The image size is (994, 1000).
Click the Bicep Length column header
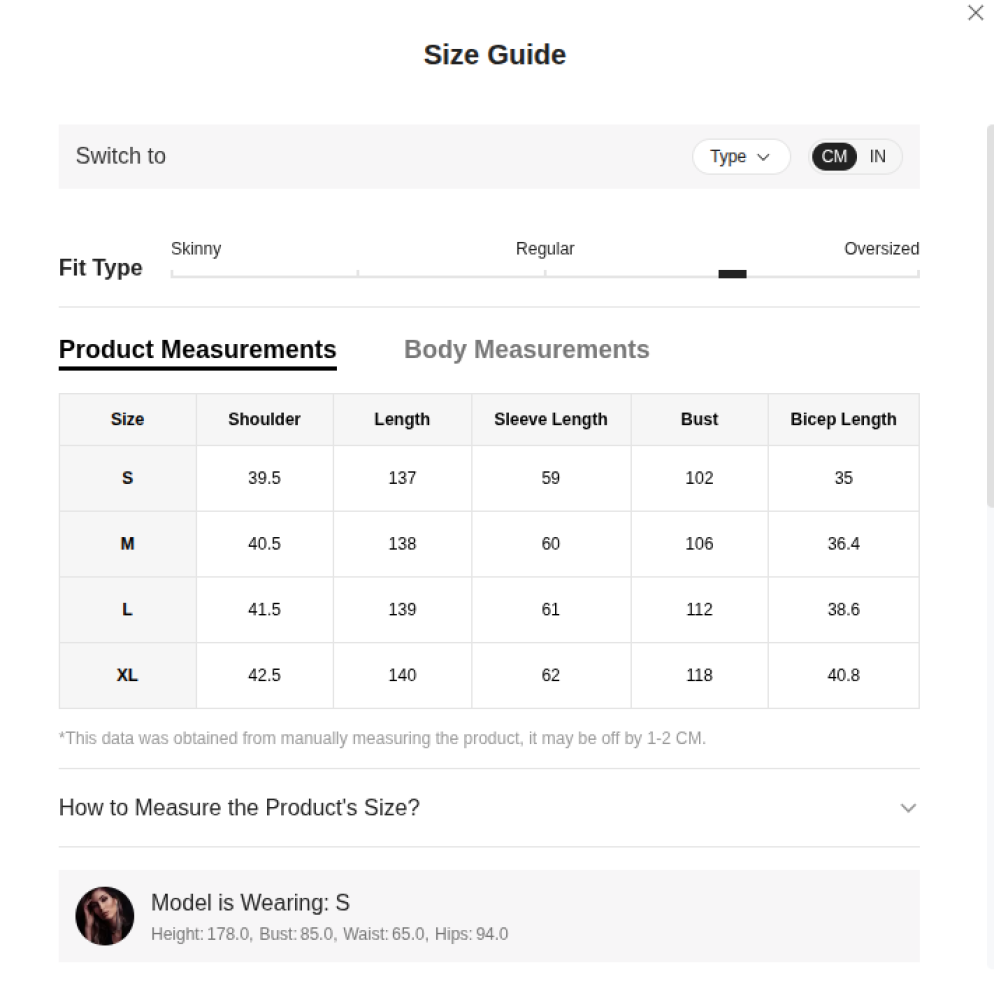(x=843, y=420)
